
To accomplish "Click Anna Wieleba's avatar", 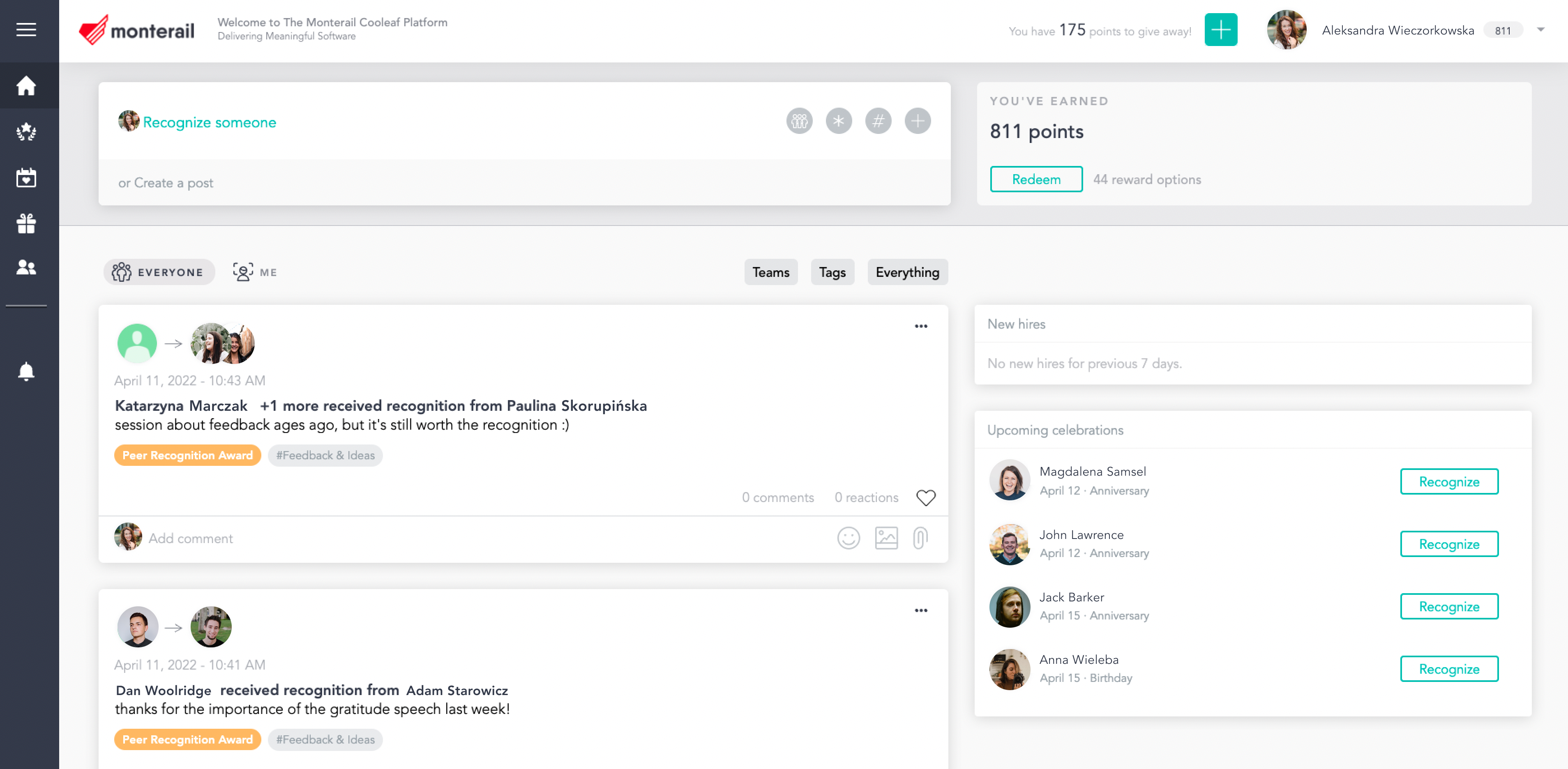I will click(x=1009, y=669).
